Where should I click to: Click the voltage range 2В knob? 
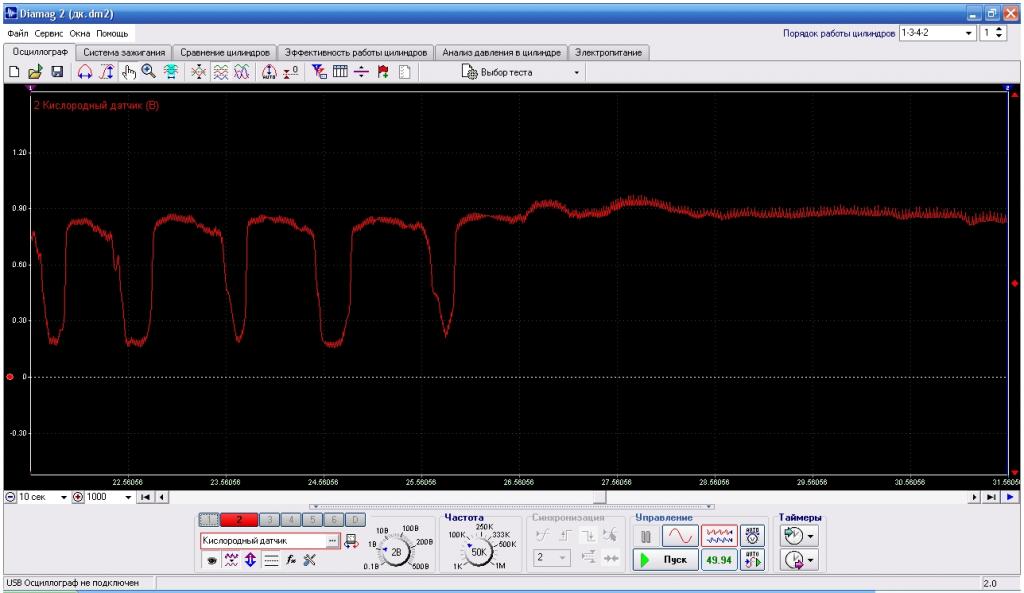click(x=396, y=552)
